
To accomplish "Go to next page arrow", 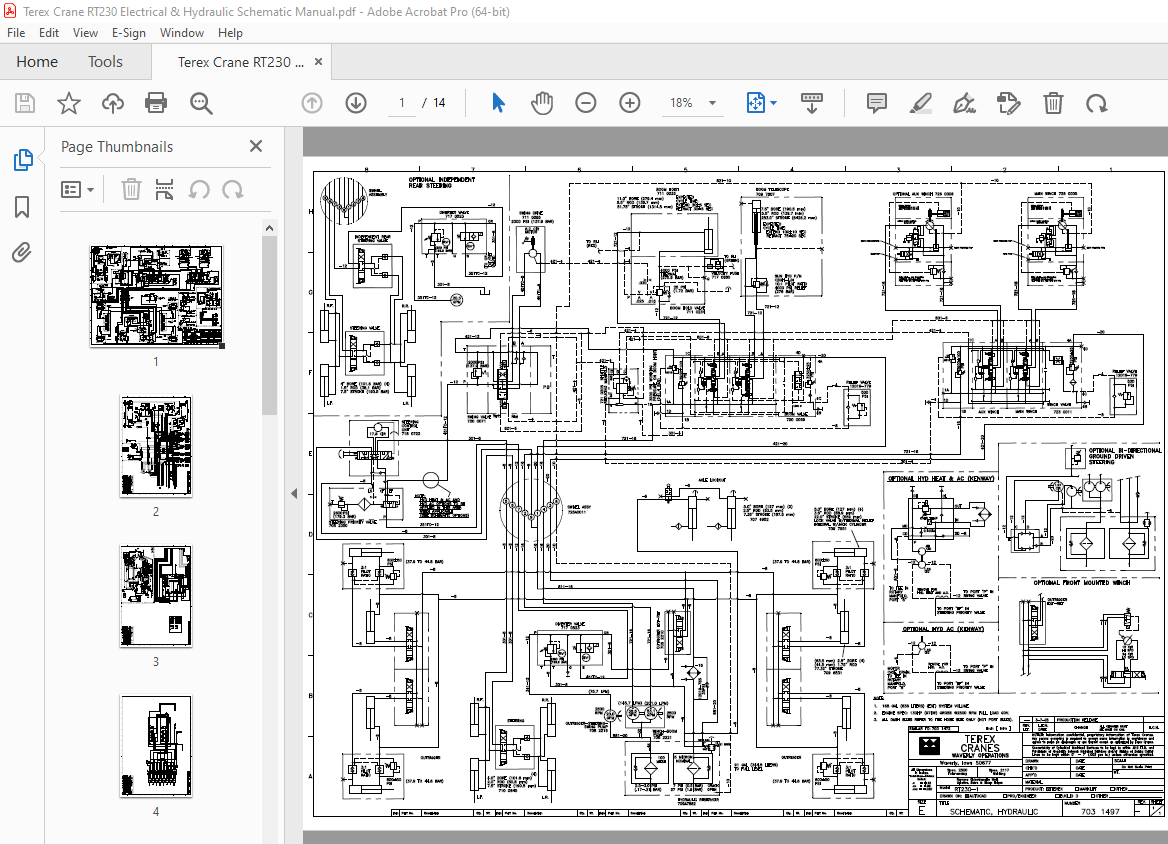I will [x=356, y=103].
